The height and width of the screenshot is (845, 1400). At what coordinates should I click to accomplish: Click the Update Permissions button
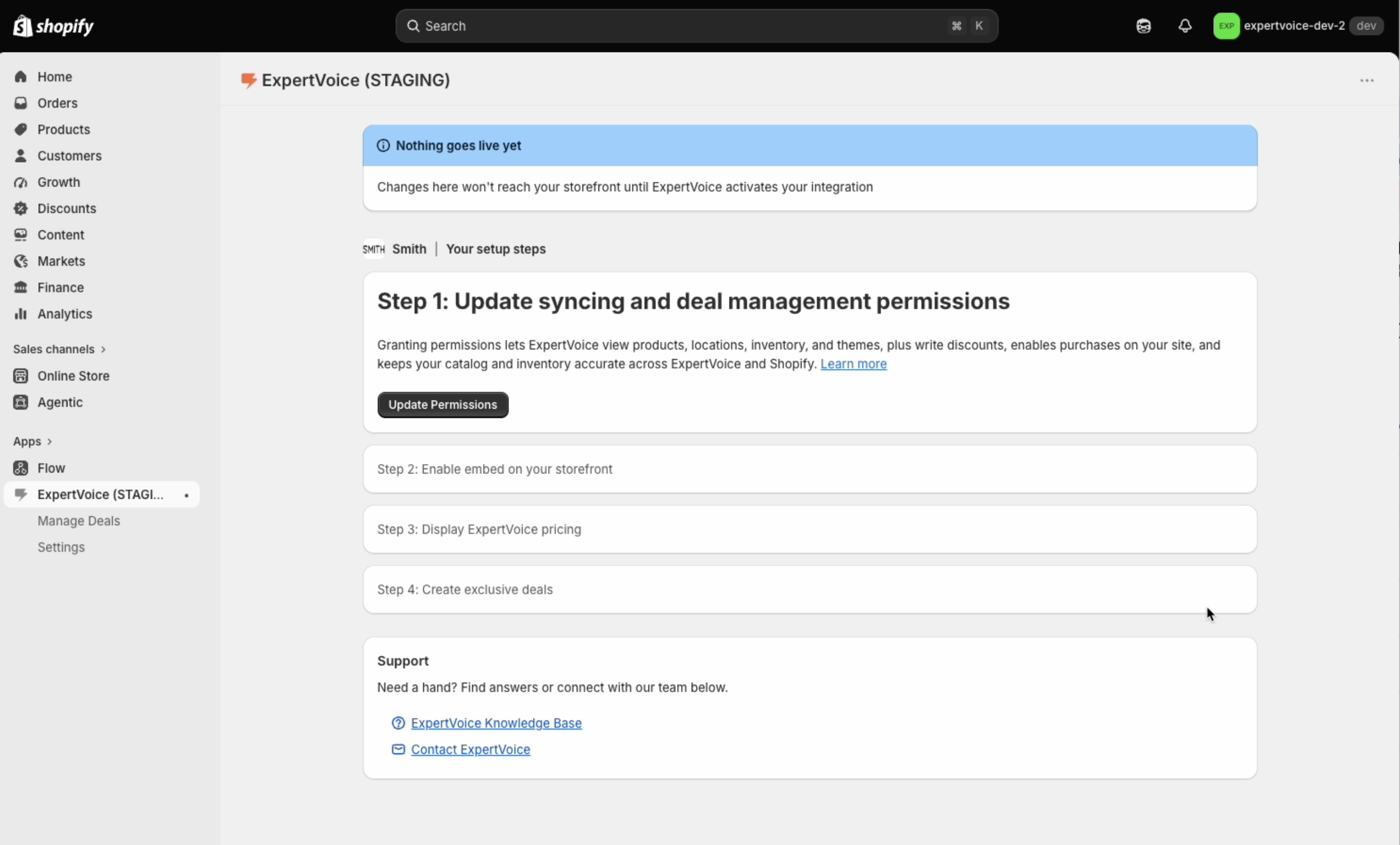[443, 405]
